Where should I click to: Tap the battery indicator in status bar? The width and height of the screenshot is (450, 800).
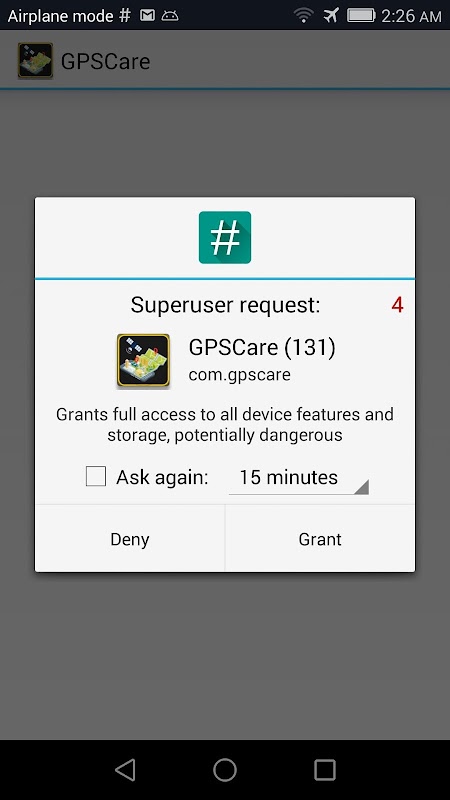point(361,15)
